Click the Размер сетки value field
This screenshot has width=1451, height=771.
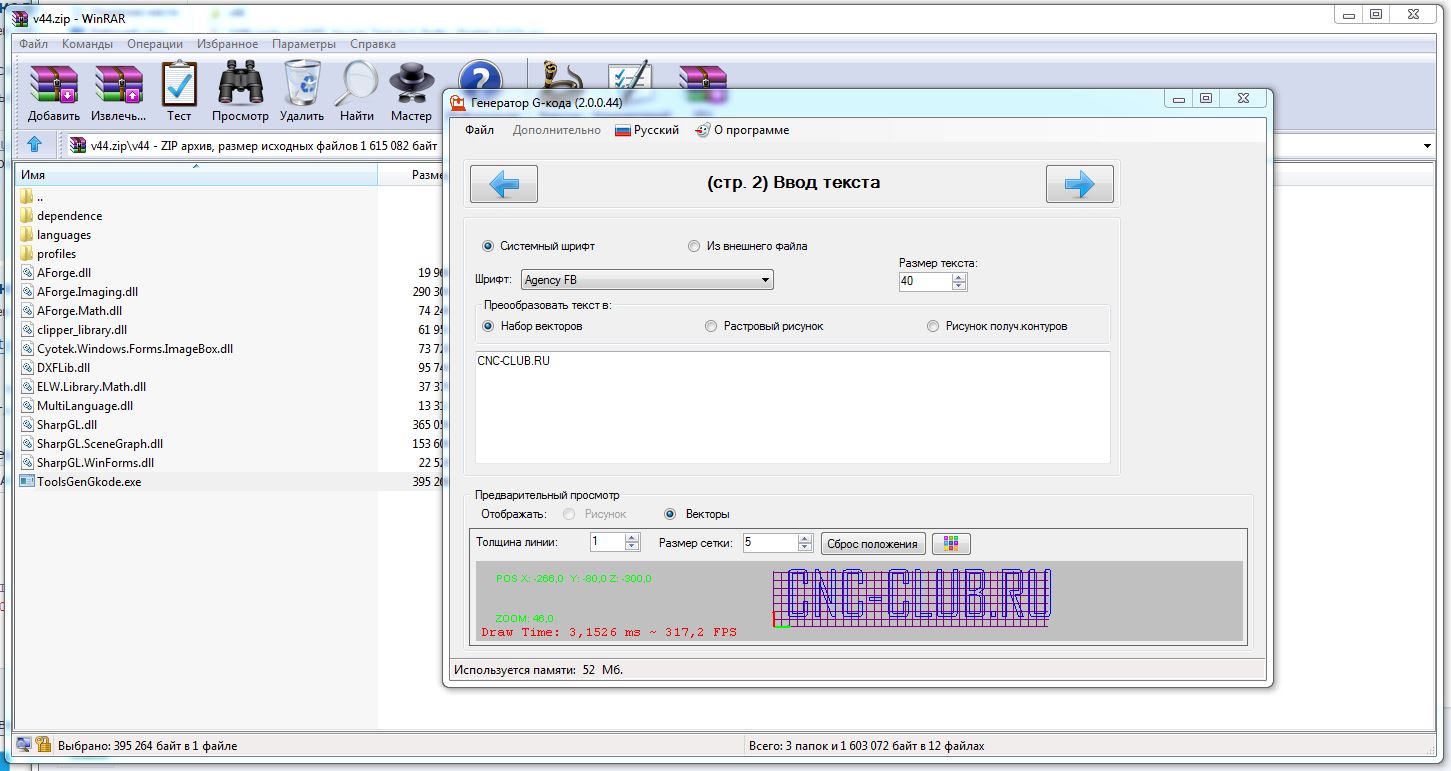771,543
